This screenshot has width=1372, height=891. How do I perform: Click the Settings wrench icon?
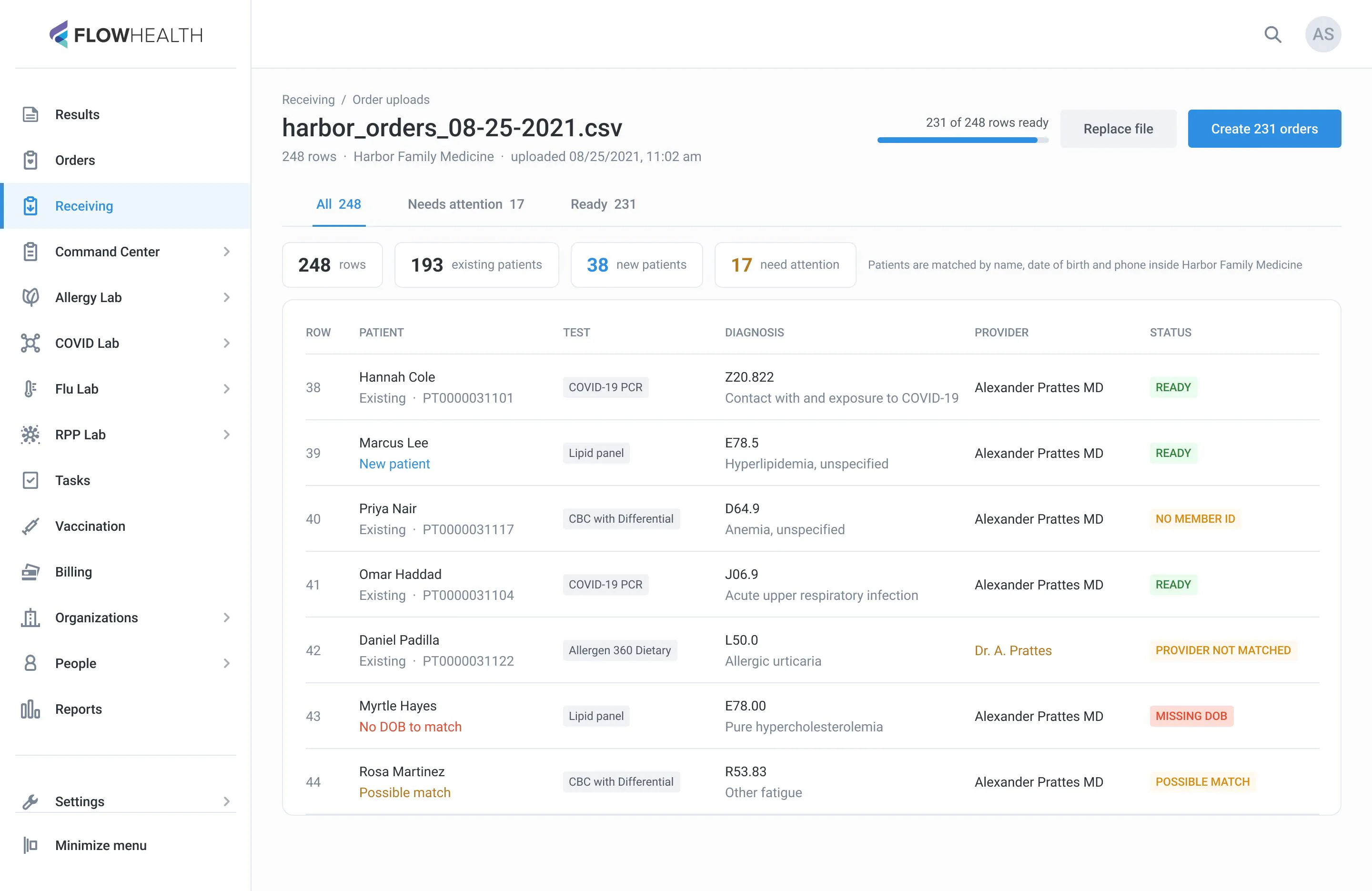click(x=30, y=801)
